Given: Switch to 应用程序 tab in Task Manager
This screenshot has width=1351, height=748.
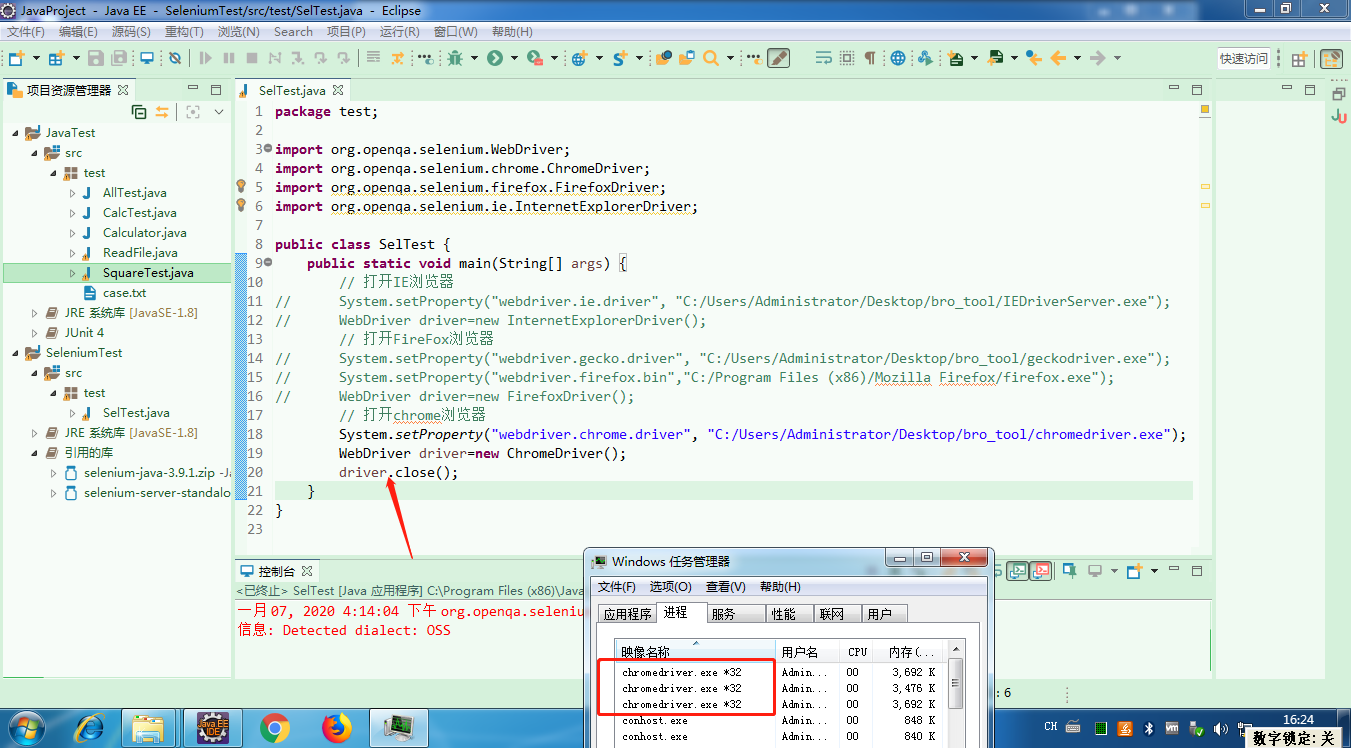Looking at the screenshot, I should [x=626, y=614].
